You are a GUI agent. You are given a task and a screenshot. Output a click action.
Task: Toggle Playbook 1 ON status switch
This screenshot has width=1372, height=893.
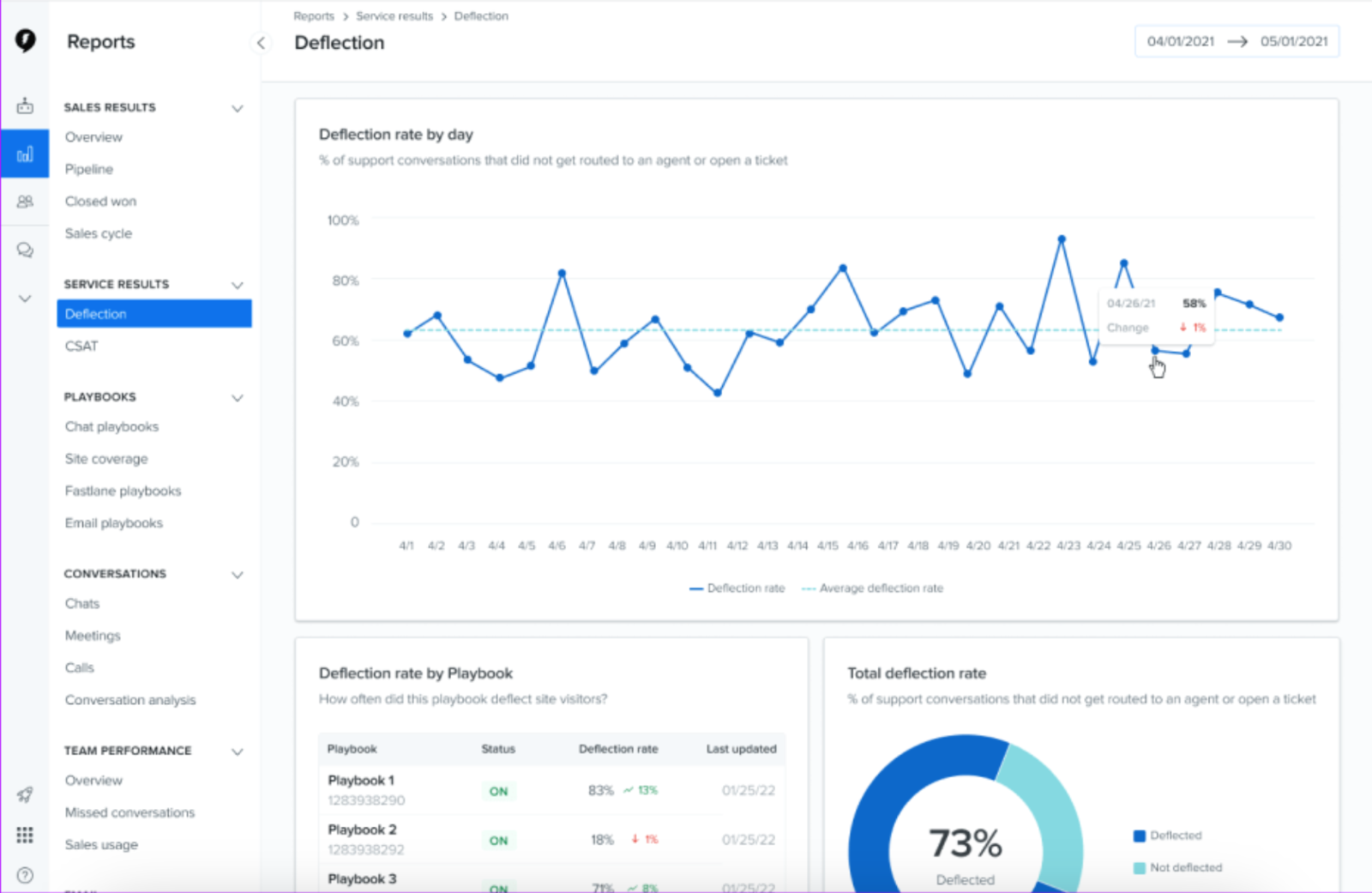point(498,791)
